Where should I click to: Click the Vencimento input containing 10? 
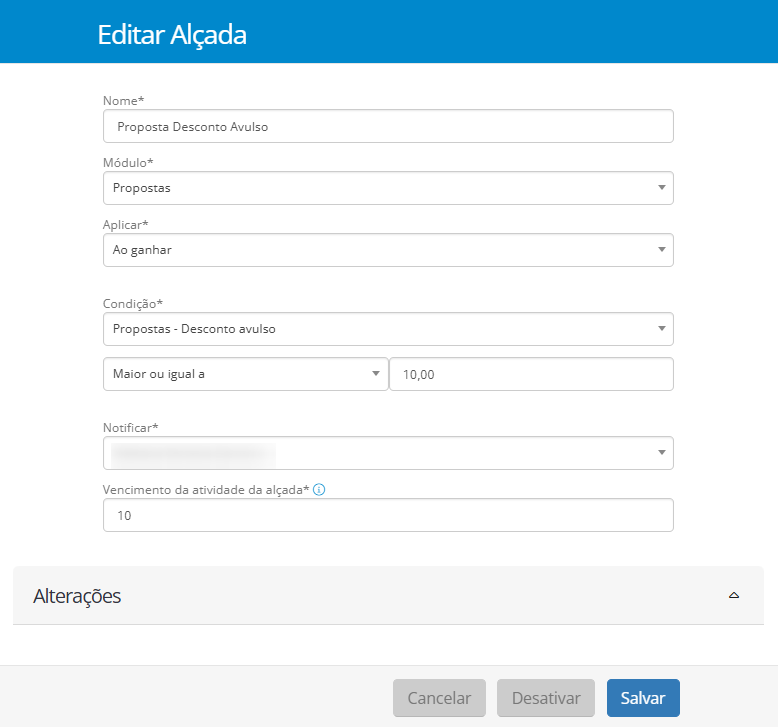(388, 516)
